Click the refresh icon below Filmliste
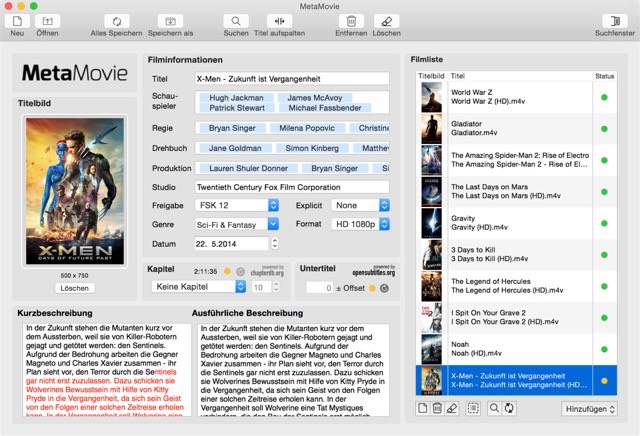Screen dimensions: 640x436 [x=509, y=408]
